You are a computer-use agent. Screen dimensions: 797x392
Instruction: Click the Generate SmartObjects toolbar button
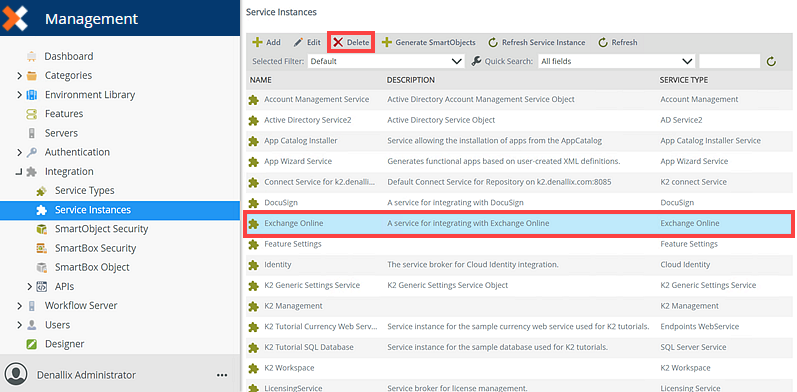[428, 43]
